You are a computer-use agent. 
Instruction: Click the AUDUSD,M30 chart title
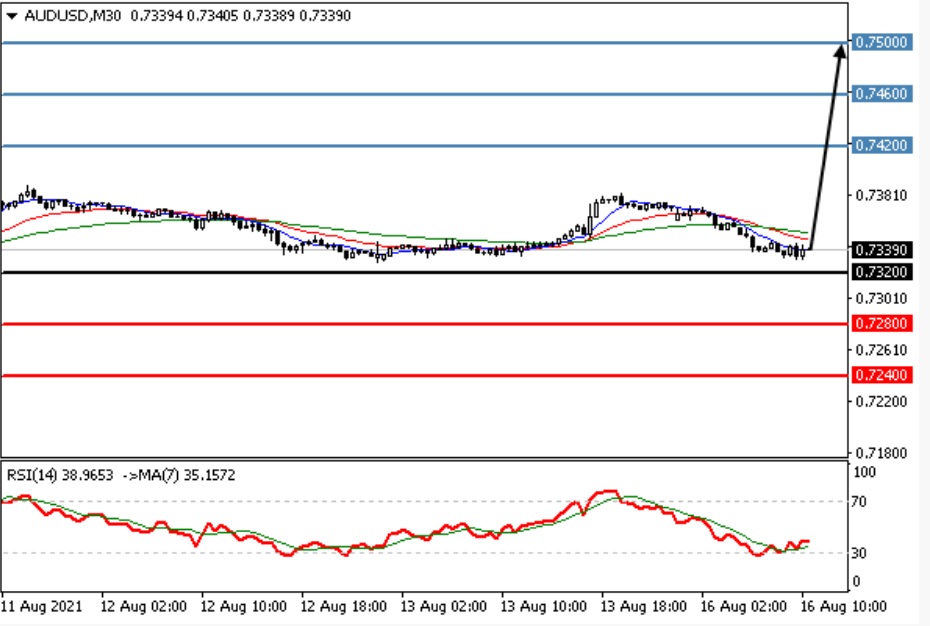(x=73, y=16)
